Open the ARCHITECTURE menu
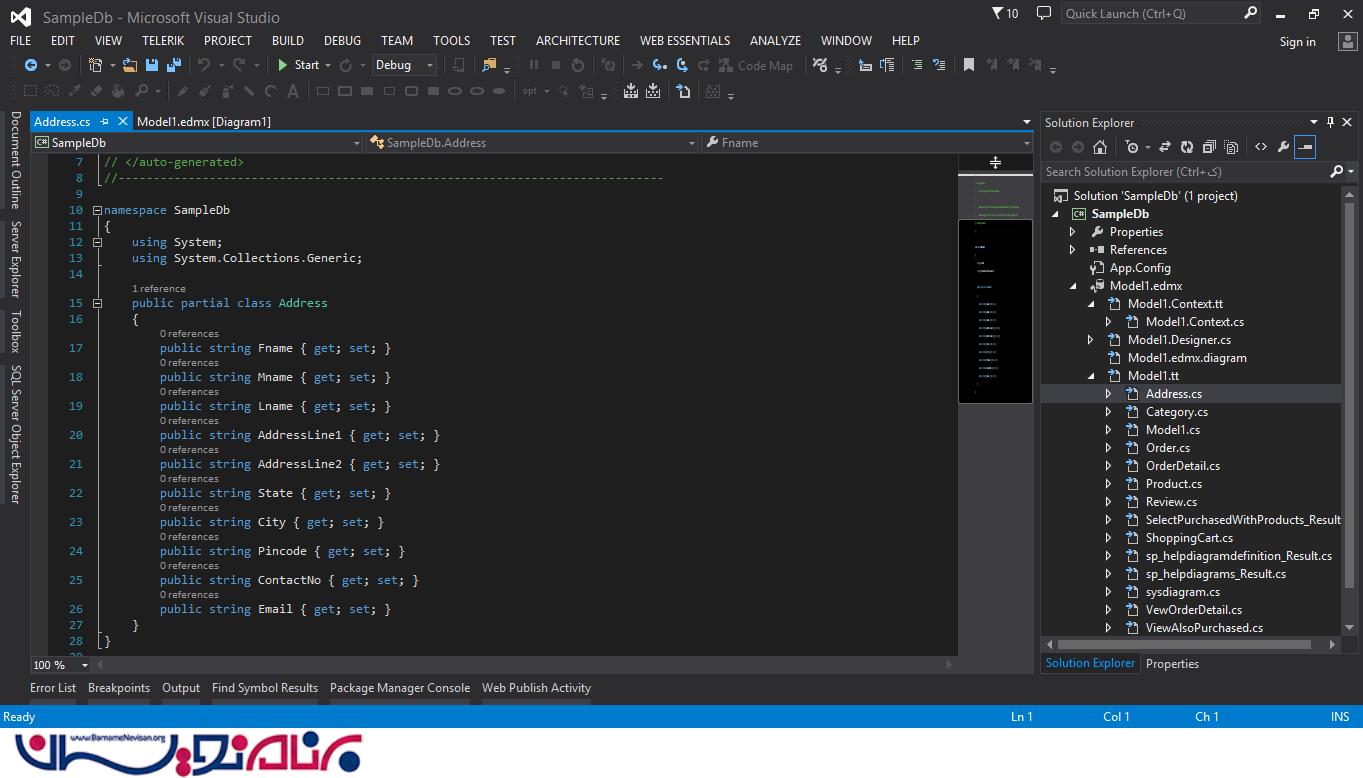 click(x=577, y=41)
